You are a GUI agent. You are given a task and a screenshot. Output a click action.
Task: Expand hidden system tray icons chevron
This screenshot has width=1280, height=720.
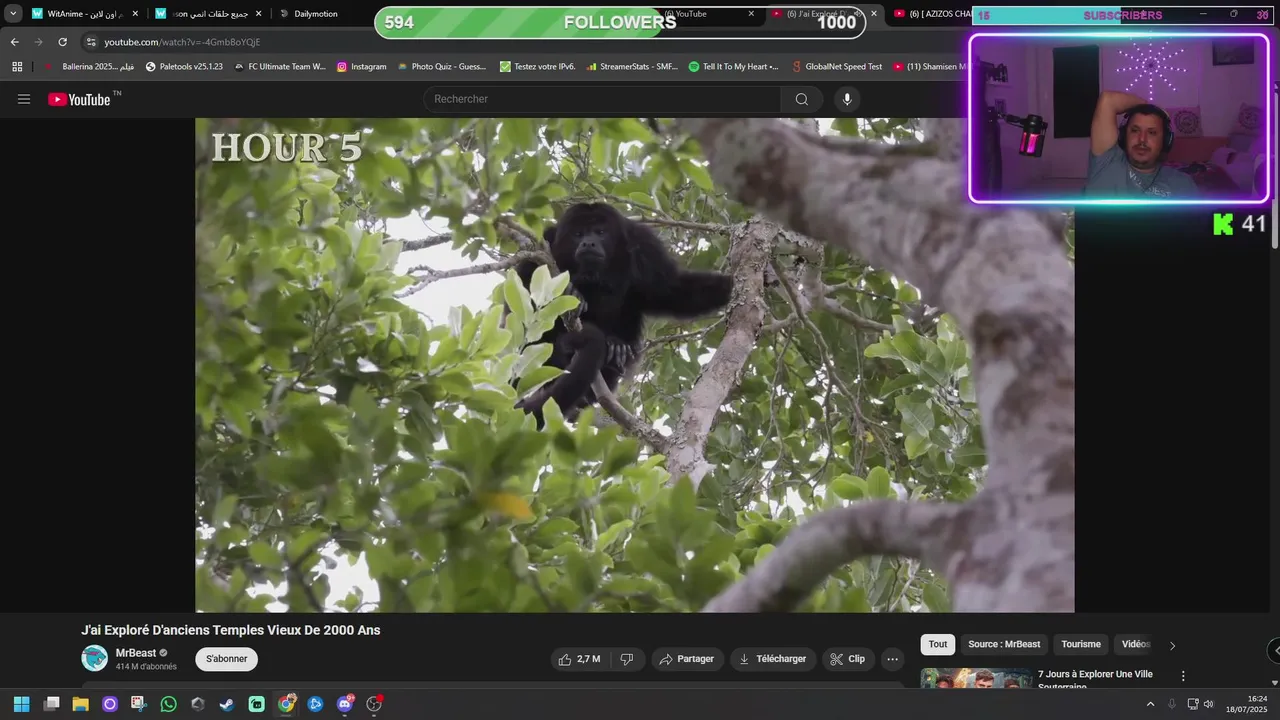point(1150,704)
